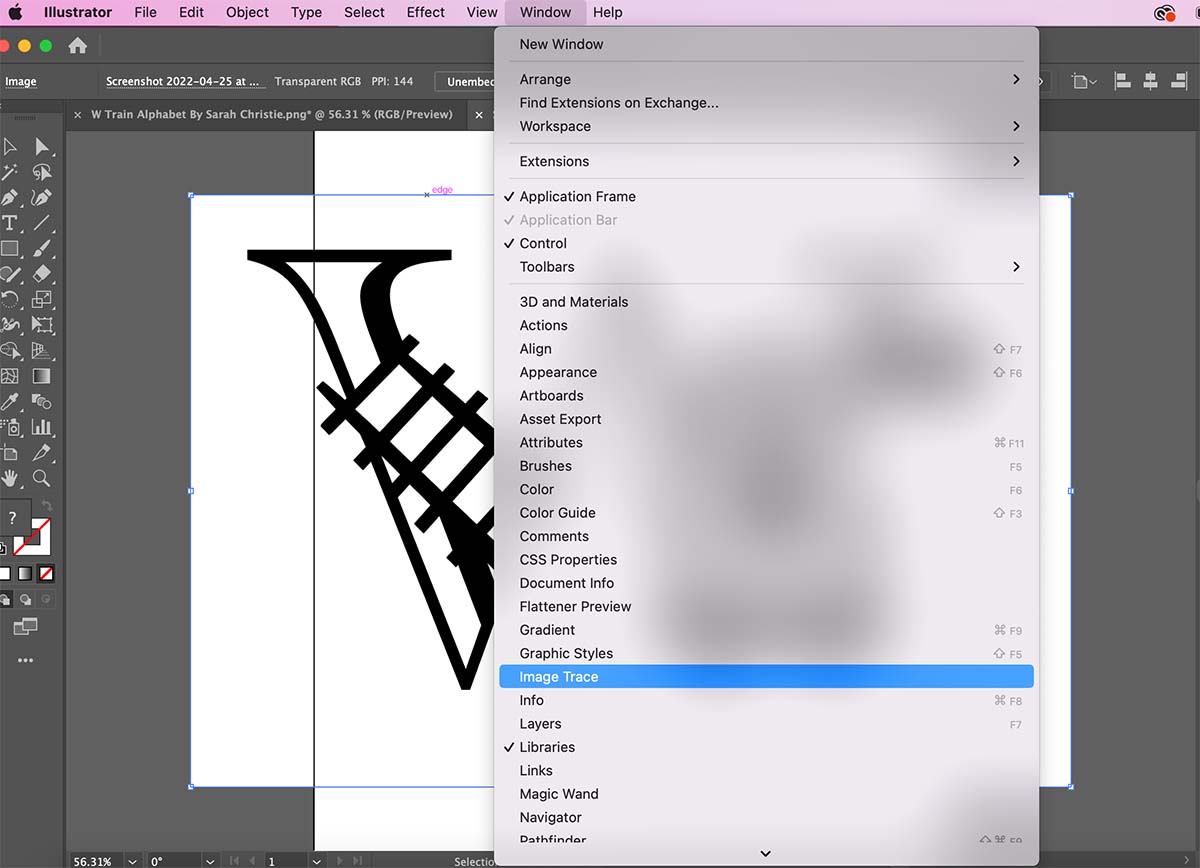Image resolution: width=1200 pixels, height=868 pixels.
Task: Open the artboard options dropdown icon
Action: point(1083,81)
